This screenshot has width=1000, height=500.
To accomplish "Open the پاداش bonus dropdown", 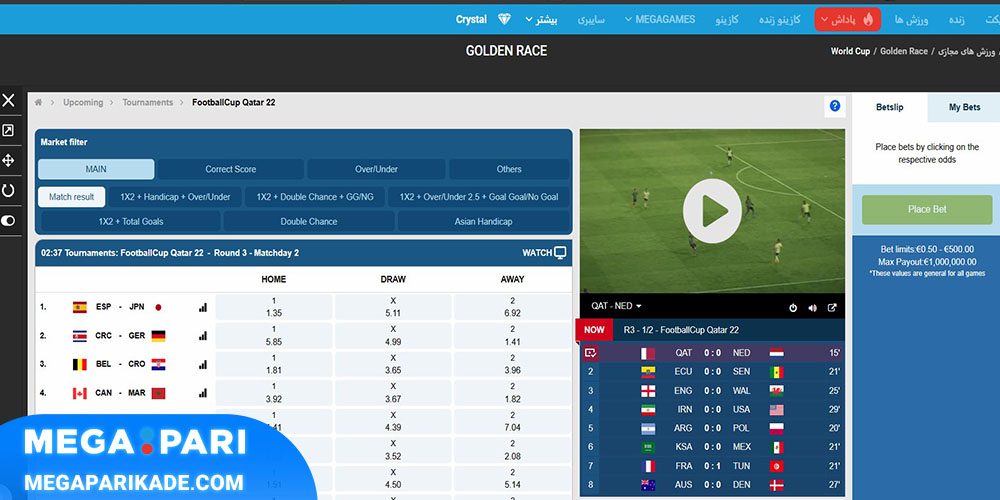I will pyautogui.click(x=848, y=19).
